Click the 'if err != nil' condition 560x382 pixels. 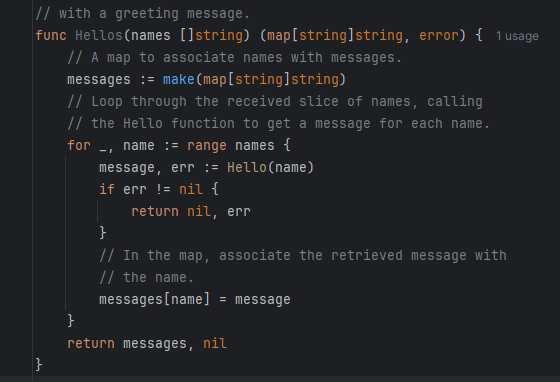(x=159, y=189)
